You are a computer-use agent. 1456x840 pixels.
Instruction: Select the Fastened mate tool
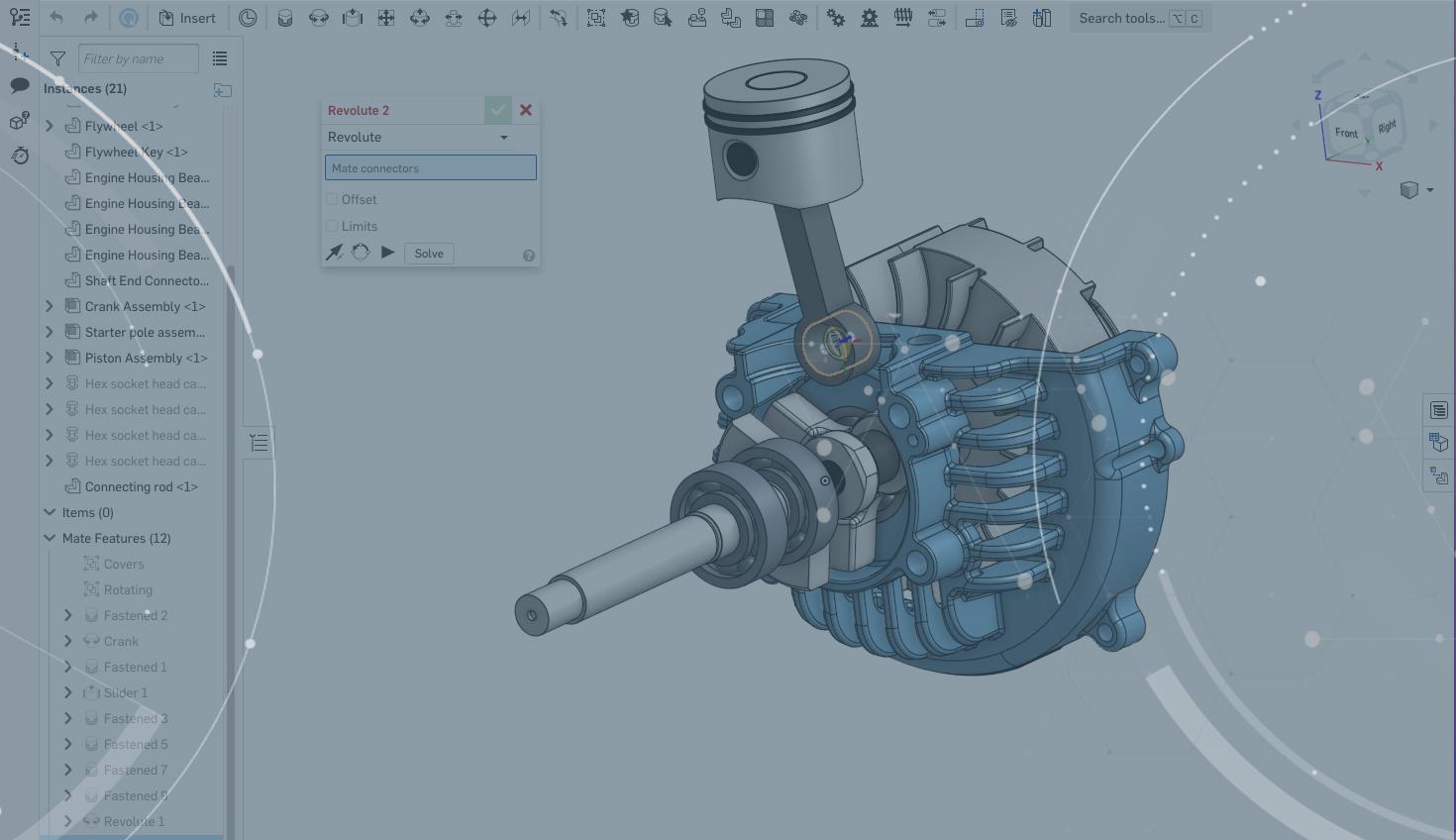coord(285,18)
